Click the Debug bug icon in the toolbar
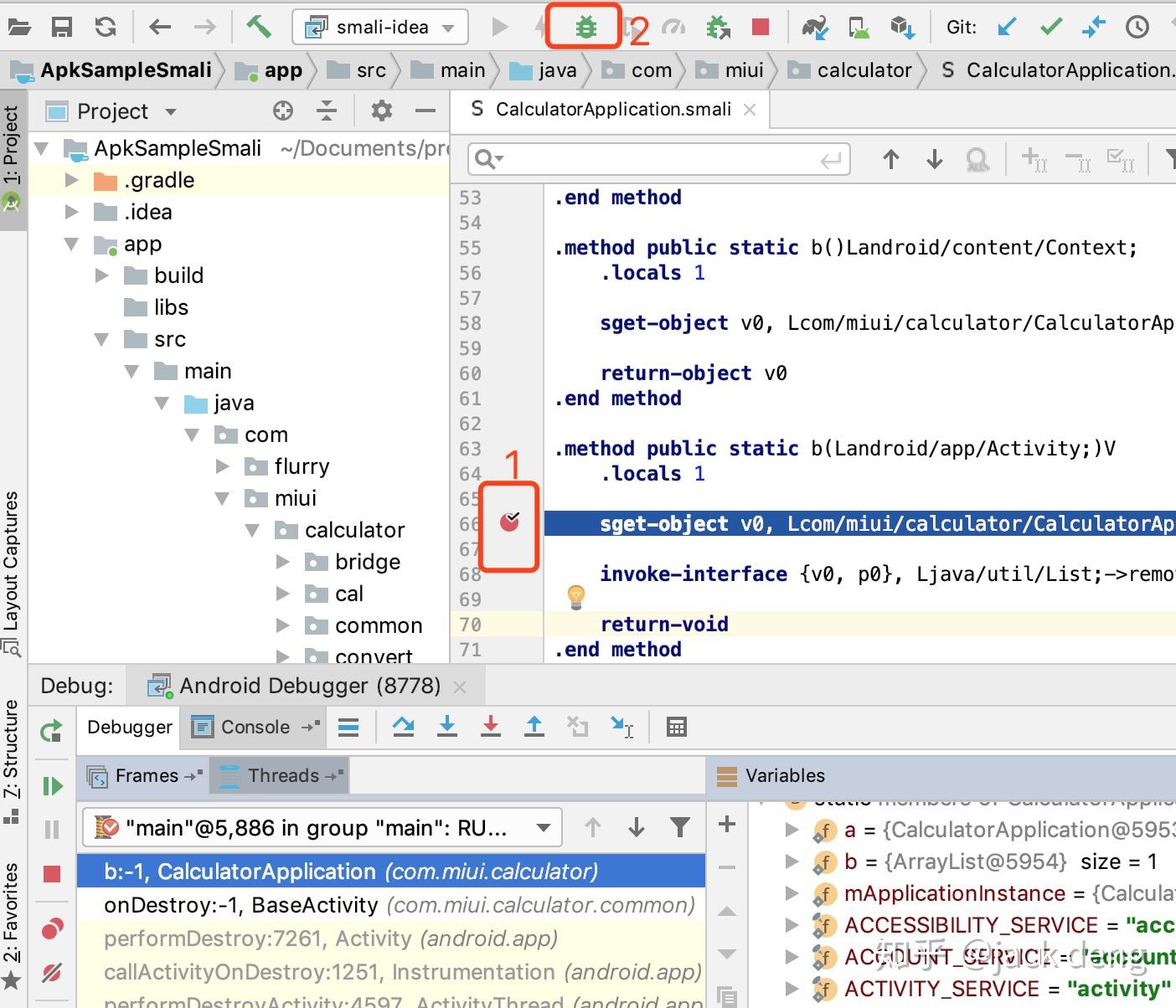This screenshot has height=1008, width=1176. pyautogui.click(x=584, y=26)
